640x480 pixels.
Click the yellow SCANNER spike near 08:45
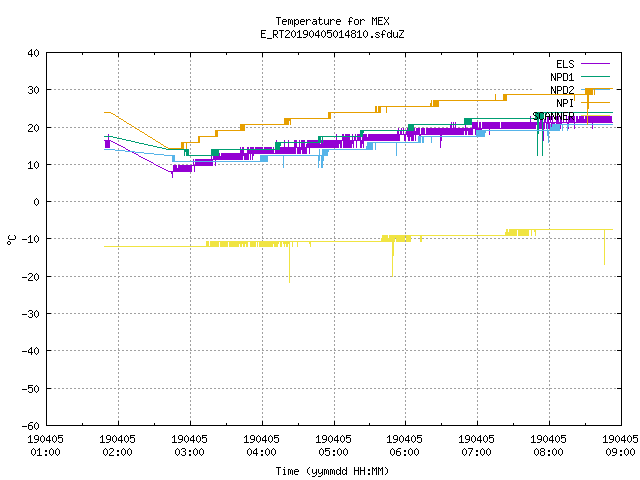click(x=604, y=247)
